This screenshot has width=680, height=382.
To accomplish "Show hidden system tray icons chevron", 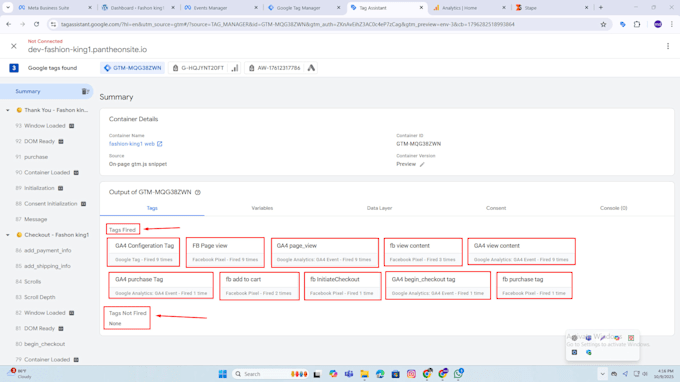I will point(602,374).
